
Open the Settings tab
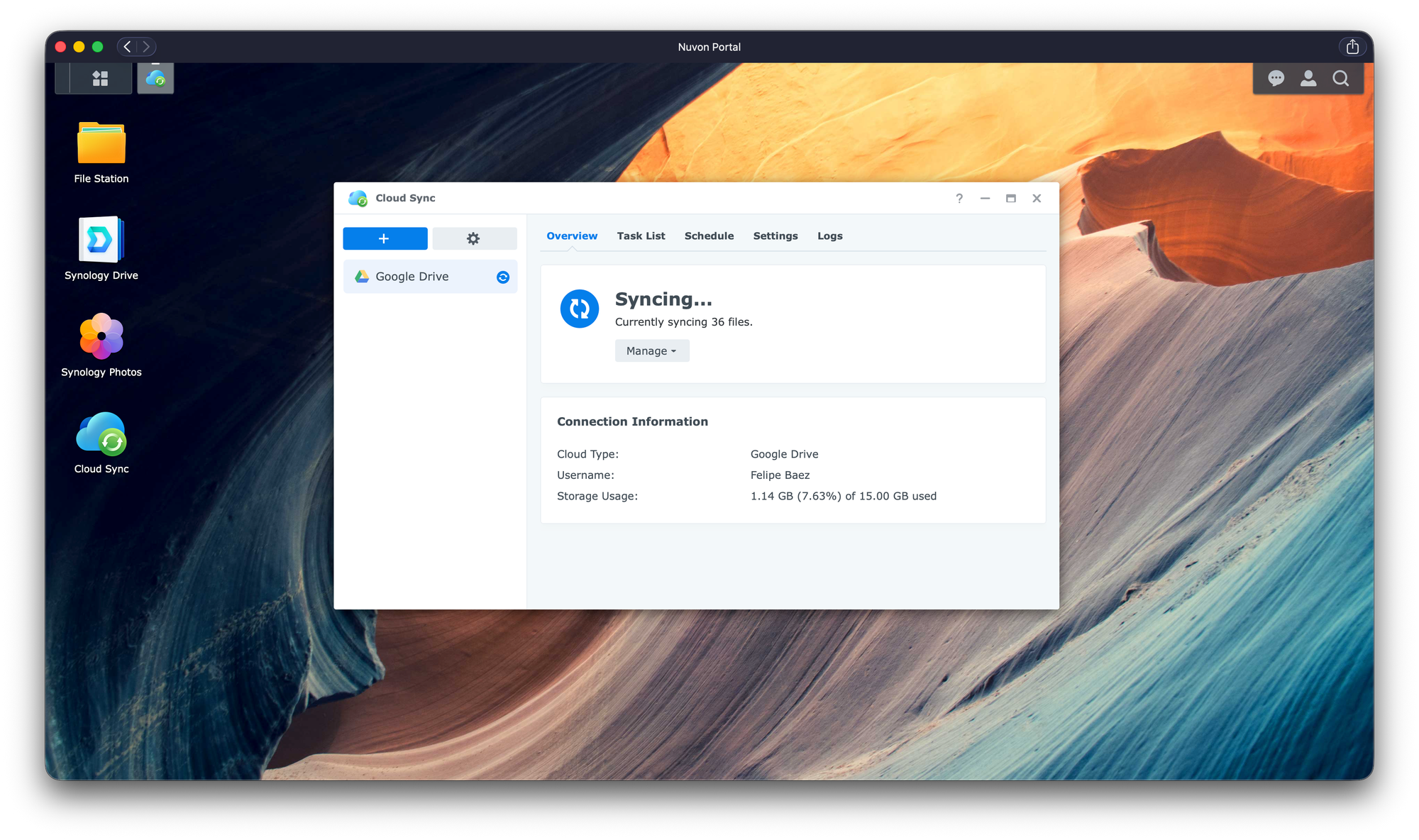pyautogui.click(x=775, y=236)
